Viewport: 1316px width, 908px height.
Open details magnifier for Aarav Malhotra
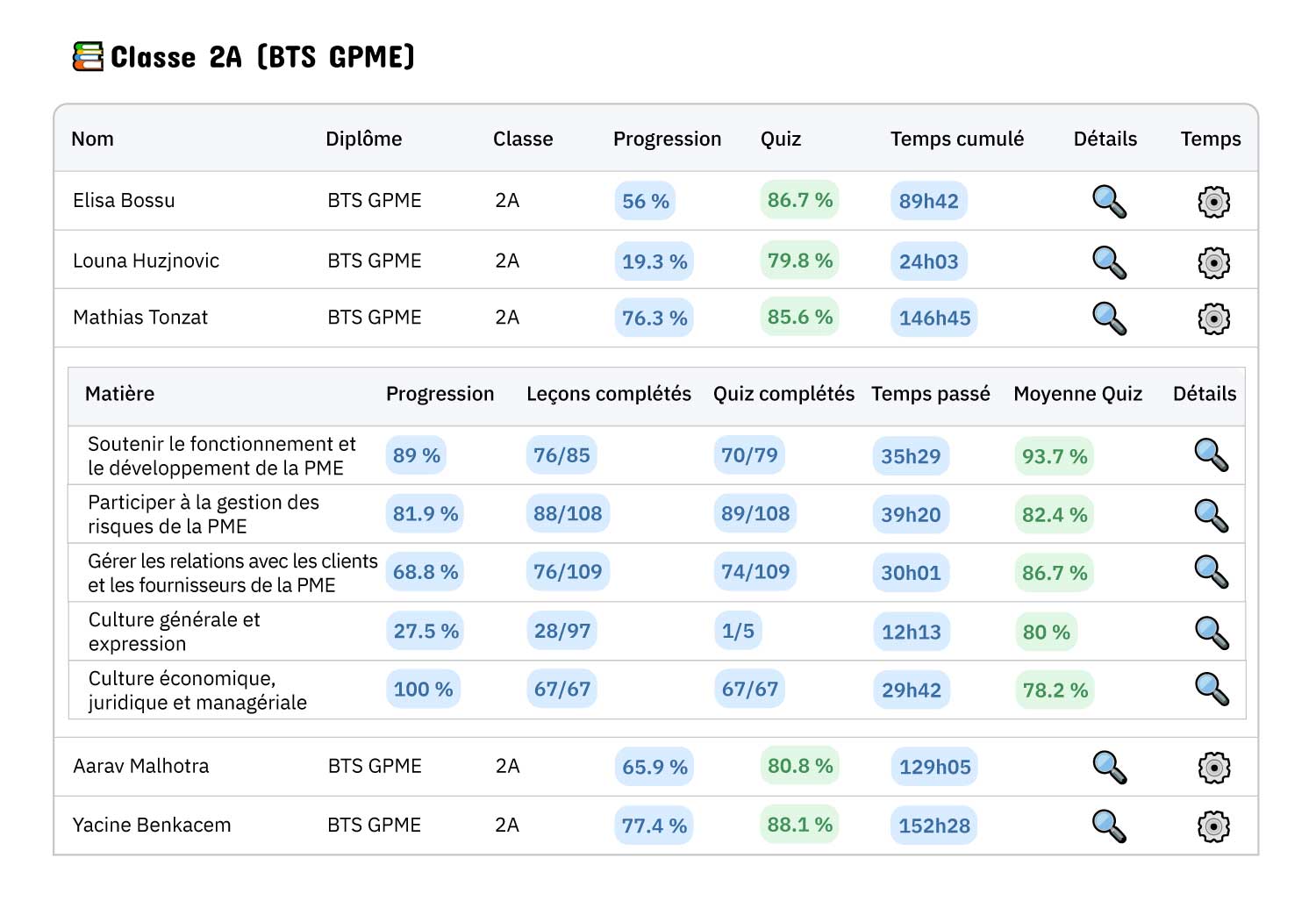(x=1109, y=767)
